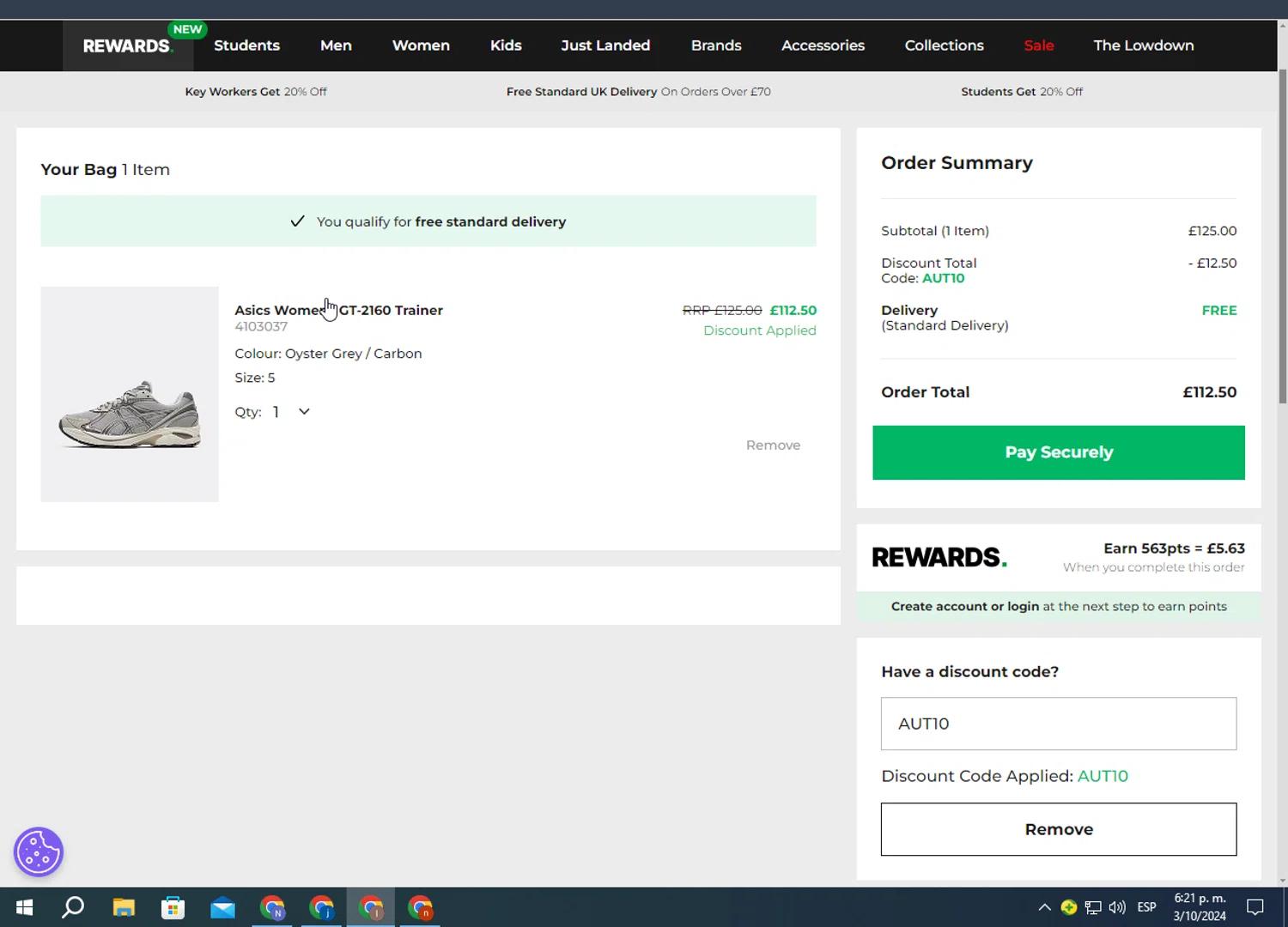Click the Discount Applied label
The width and height of the screenshot is (1288, 927).
coord(760,330)
